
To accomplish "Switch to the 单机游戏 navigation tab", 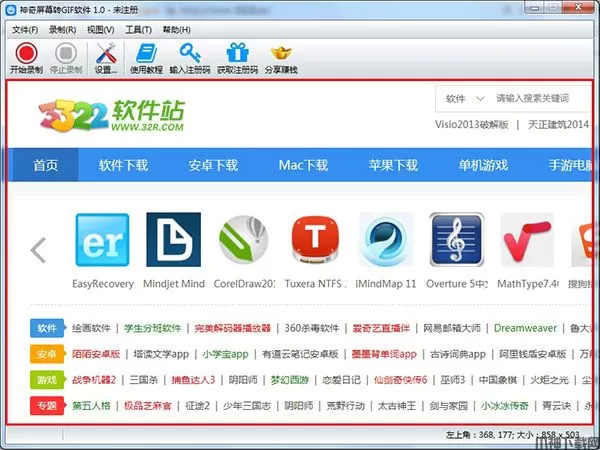I will coord(483,165).
